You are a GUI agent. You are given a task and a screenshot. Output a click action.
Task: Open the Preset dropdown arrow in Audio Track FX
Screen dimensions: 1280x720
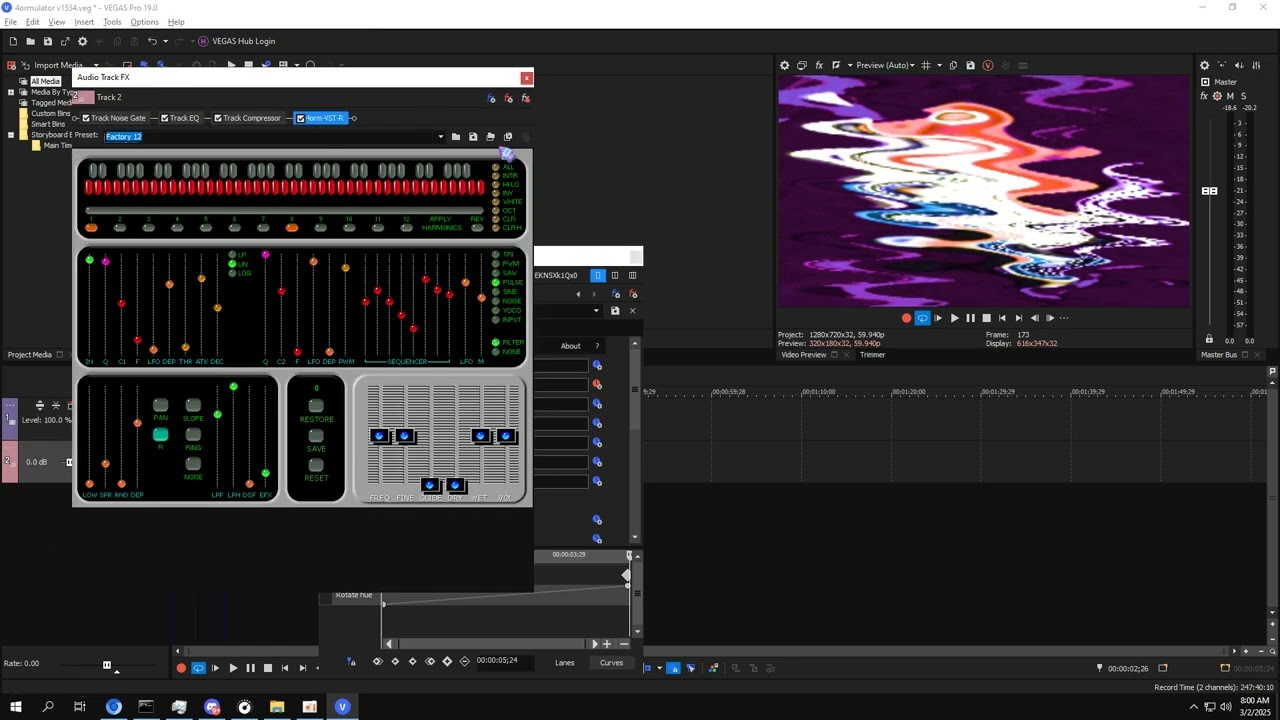point(440,136)
